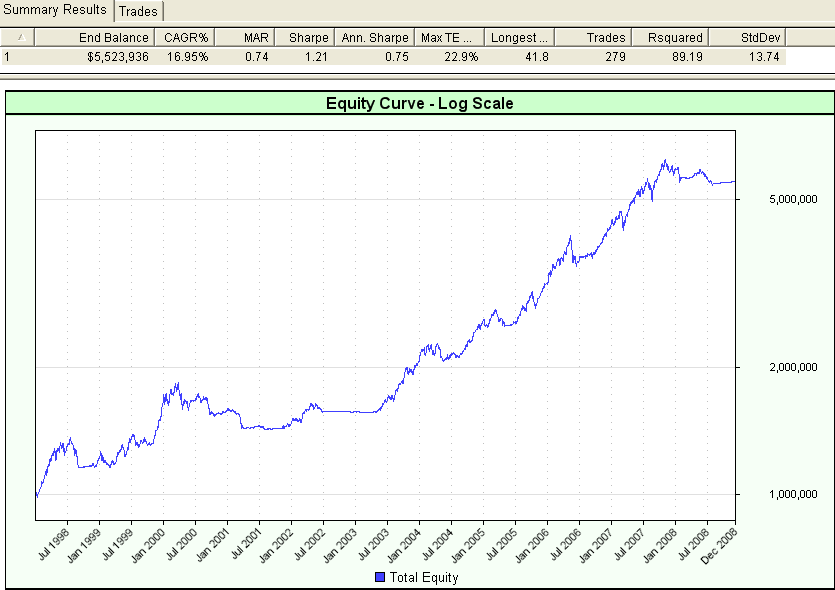The width and height of the screenshot is (835, 590).
Task: Select the Summary Results tab
Action: coord(56,10)
